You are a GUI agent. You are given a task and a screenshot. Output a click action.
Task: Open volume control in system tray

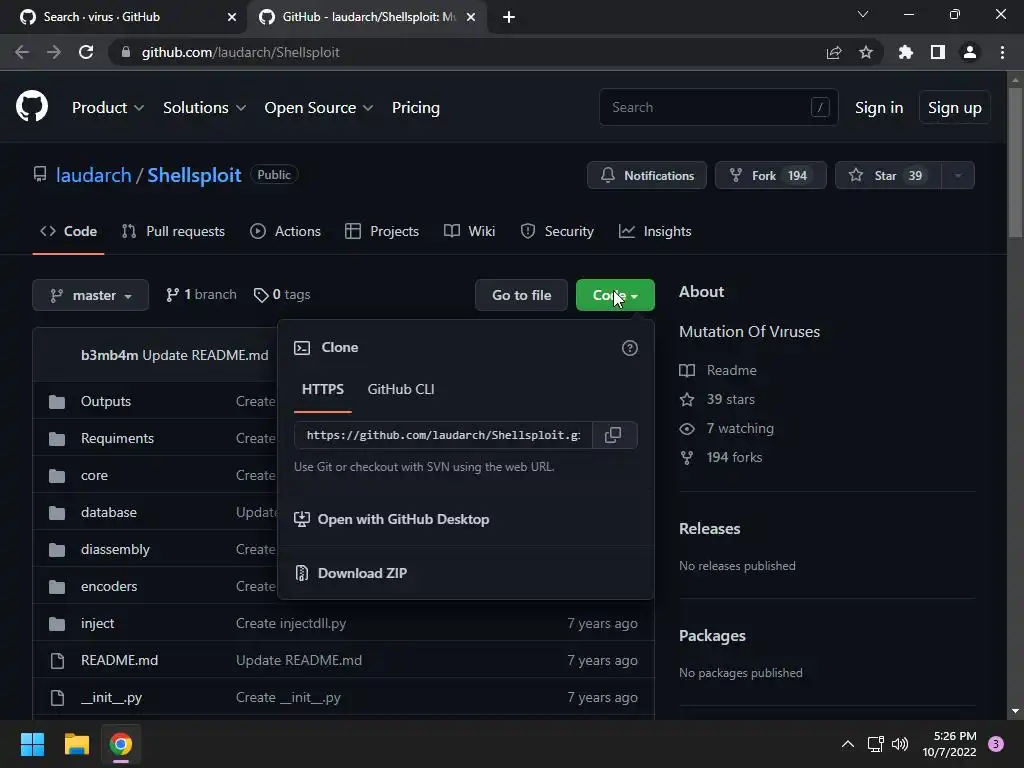click(900, 744)
